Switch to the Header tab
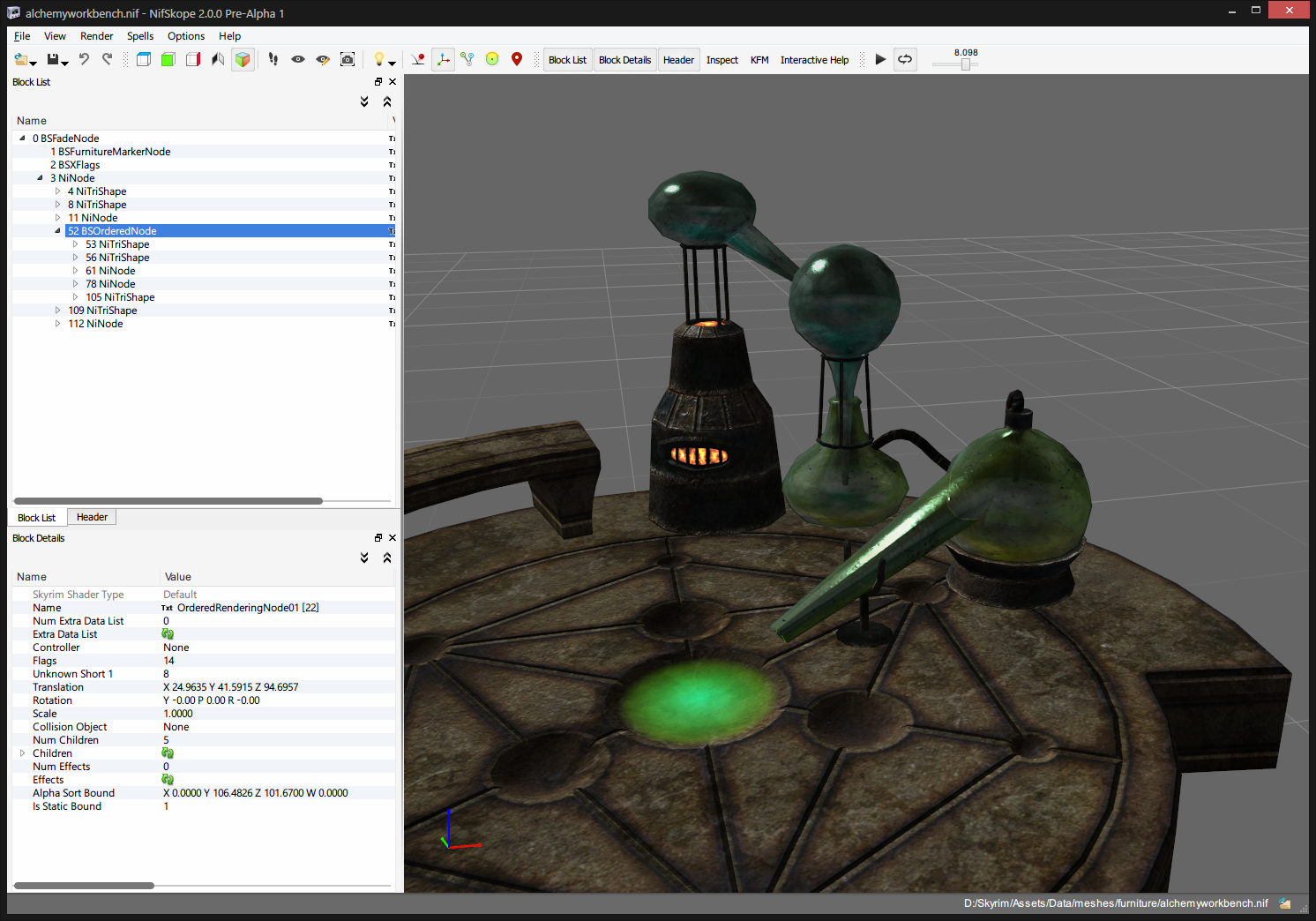The height and width of the screenshot is (921, 1316). point(92,517)
